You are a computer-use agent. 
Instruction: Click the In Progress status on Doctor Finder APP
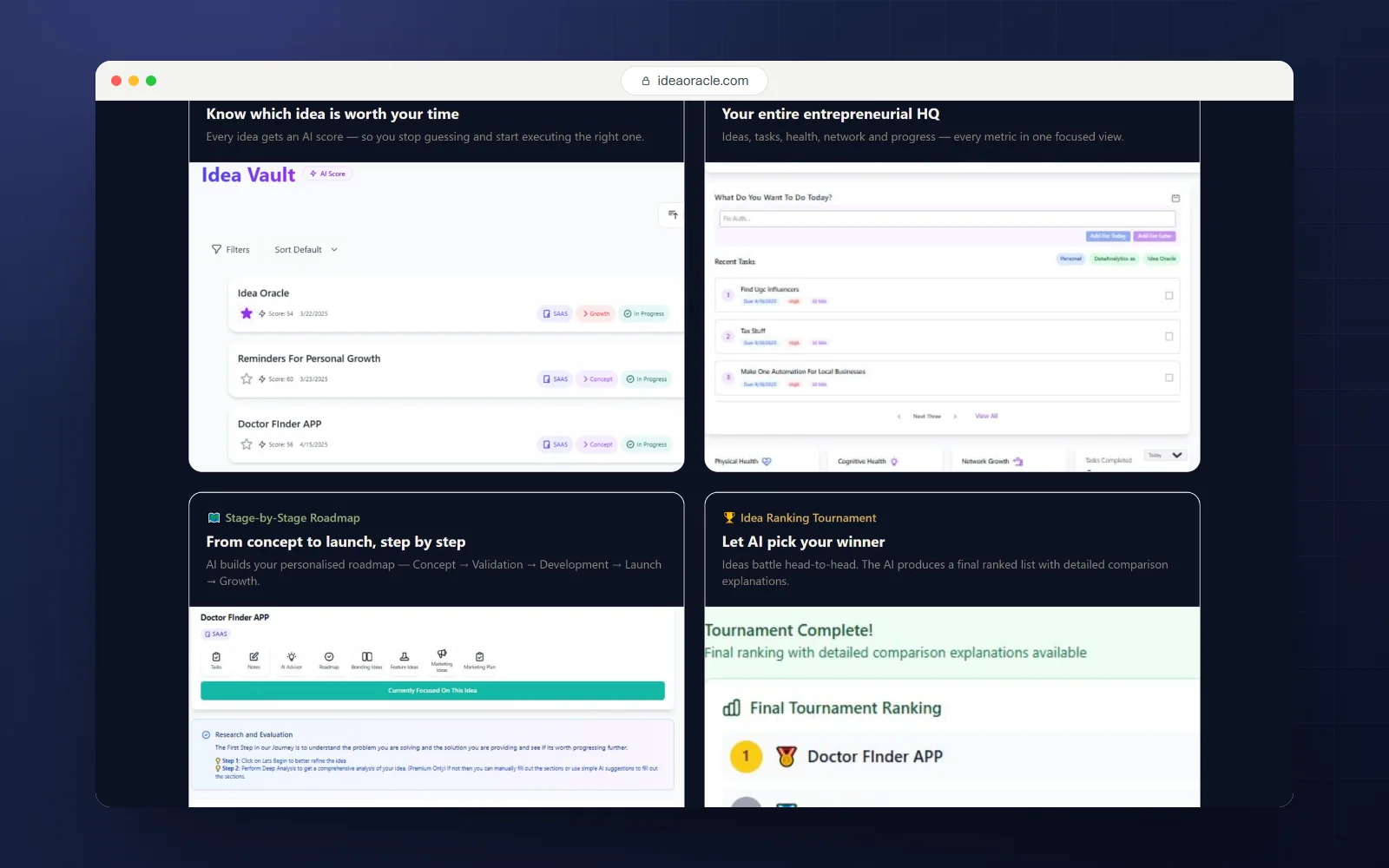647,444
